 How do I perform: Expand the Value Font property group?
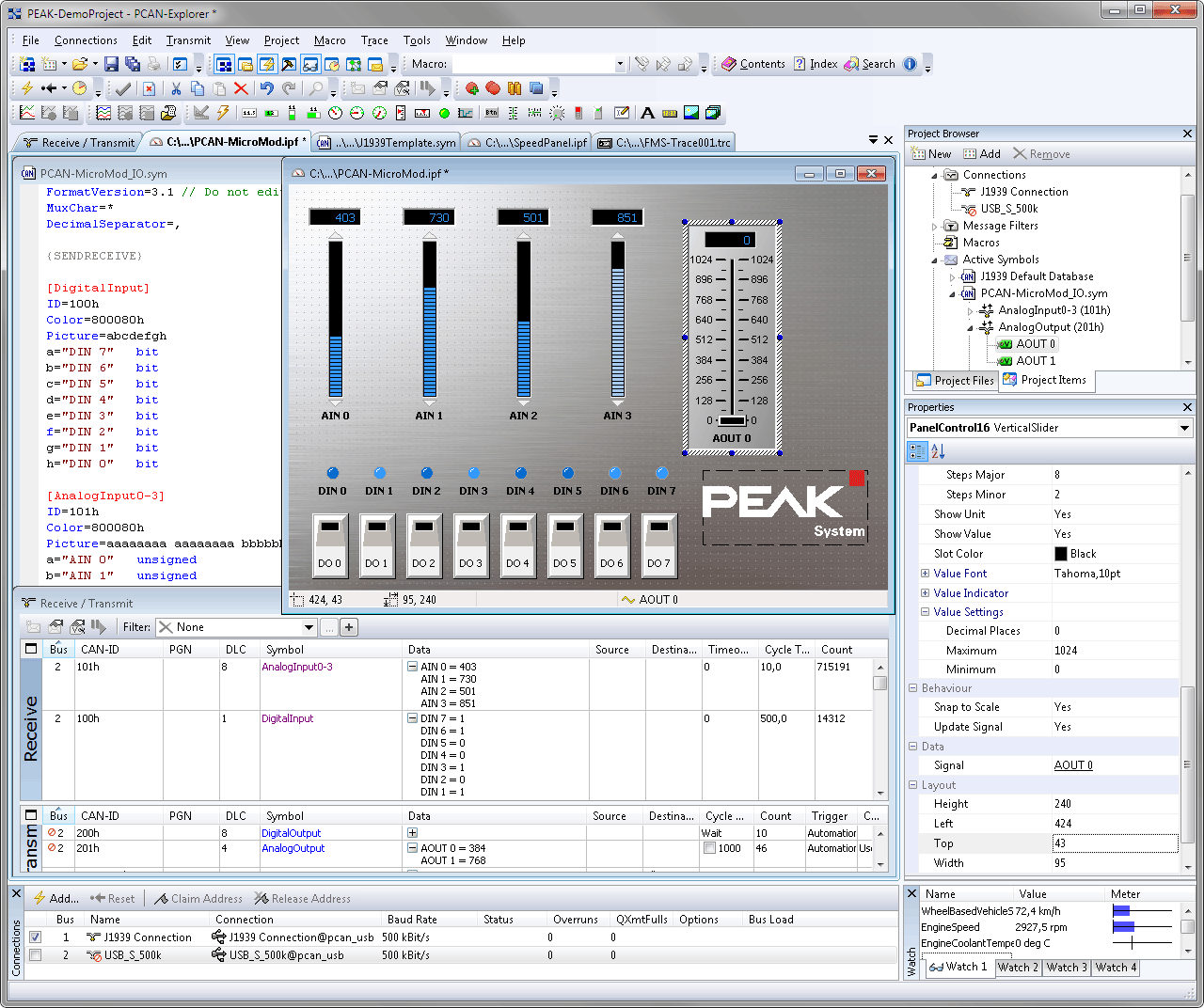[925, 574]
